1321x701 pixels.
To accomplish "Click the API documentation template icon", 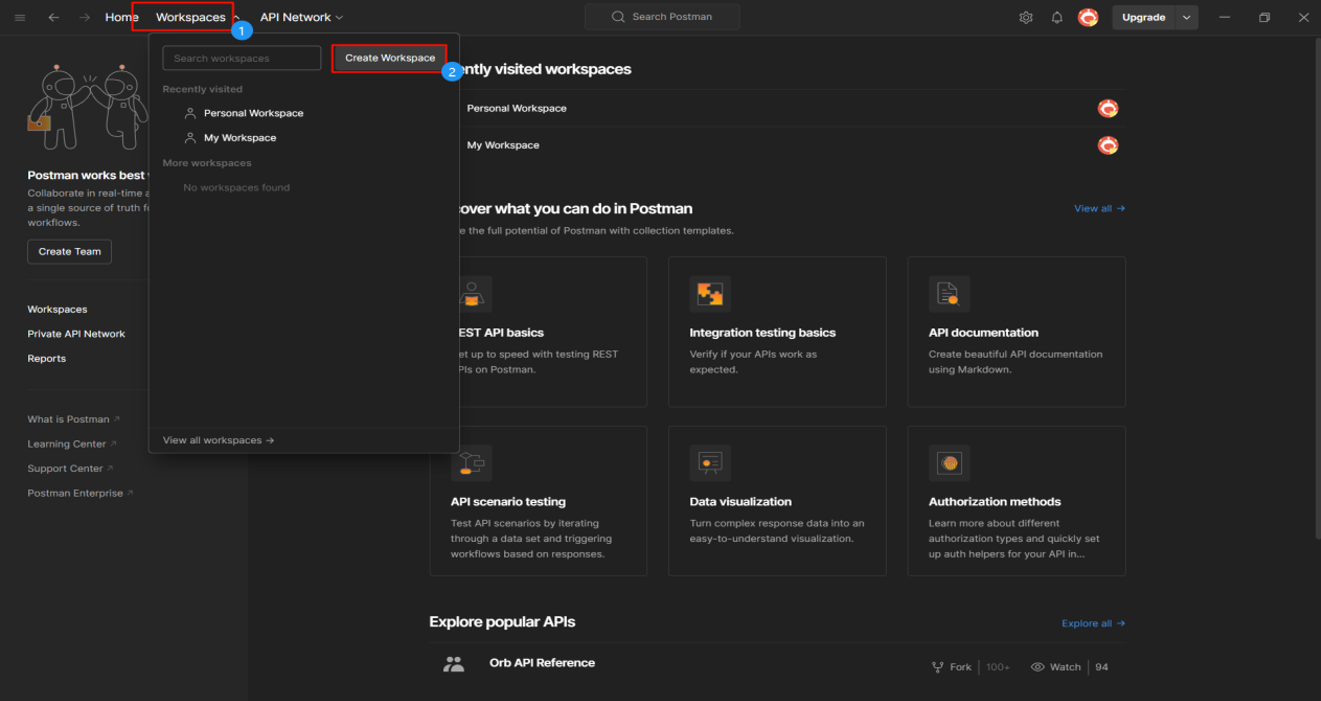I will coord(948,294).
